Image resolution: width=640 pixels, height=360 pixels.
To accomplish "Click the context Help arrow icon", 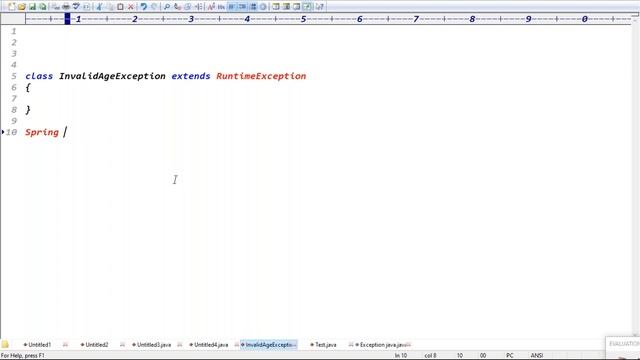I will pyautogui.click(x=320, y=7).
